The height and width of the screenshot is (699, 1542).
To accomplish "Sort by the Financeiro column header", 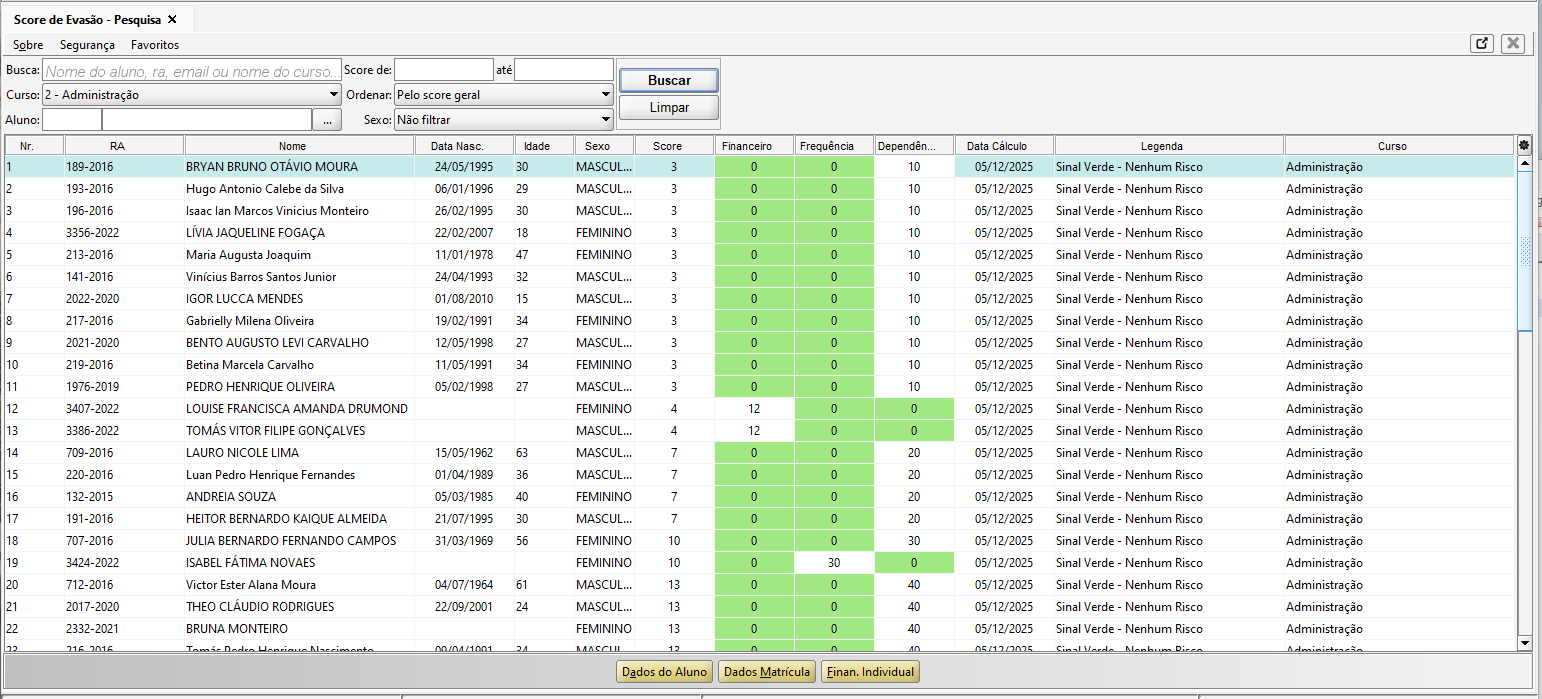I will pos(754,146).
